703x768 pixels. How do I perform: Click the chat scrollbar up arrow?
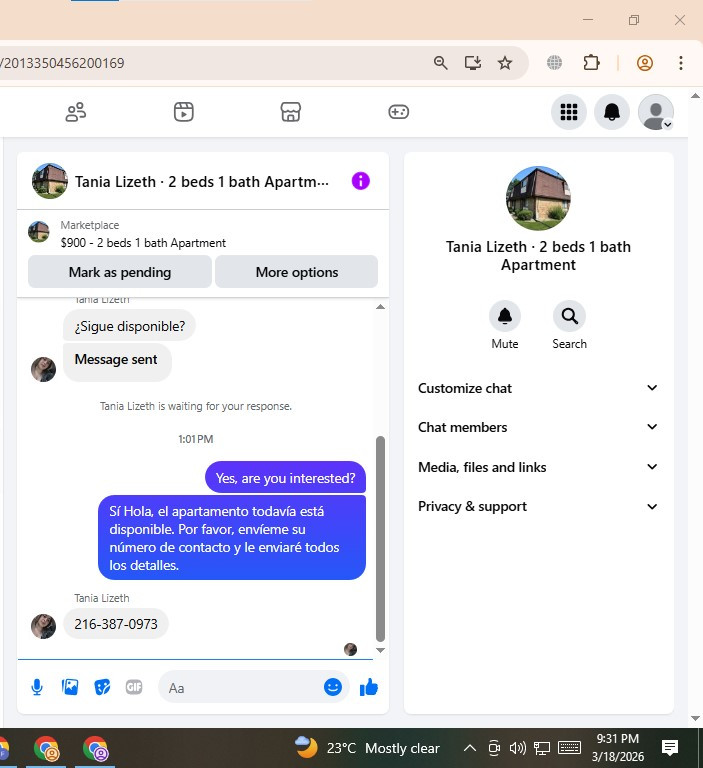coord(380,307)
